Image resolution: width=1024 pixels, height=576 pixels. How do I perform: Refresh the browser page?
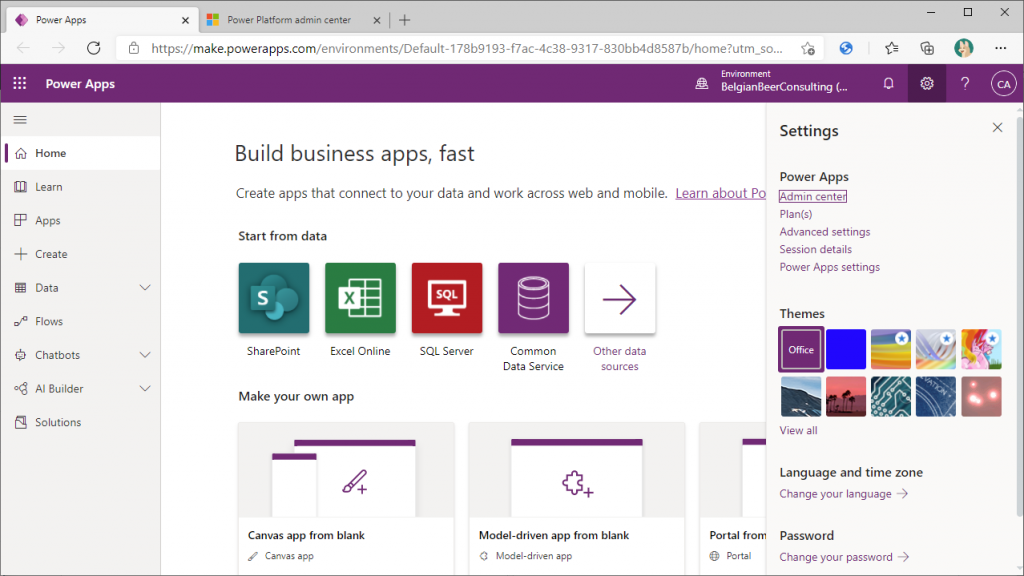tap(94, 48)
